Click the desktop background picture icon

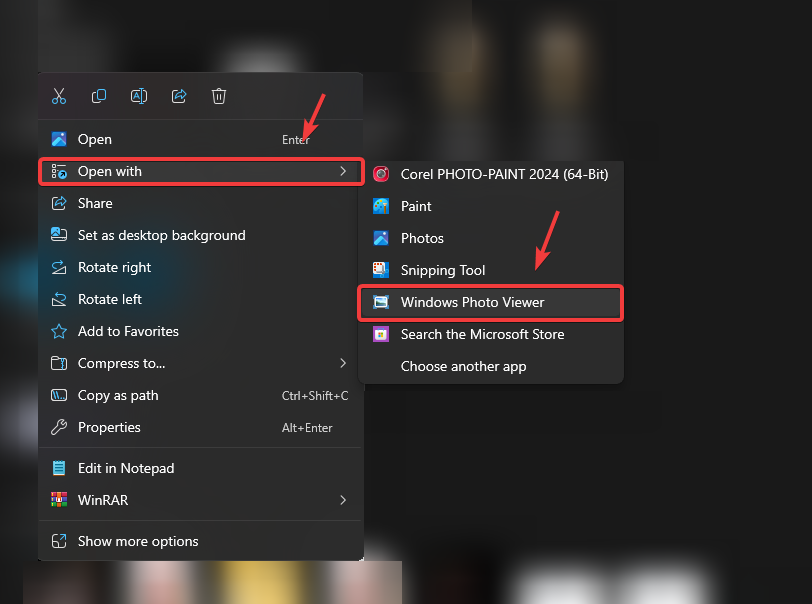[x=59, y=235]
